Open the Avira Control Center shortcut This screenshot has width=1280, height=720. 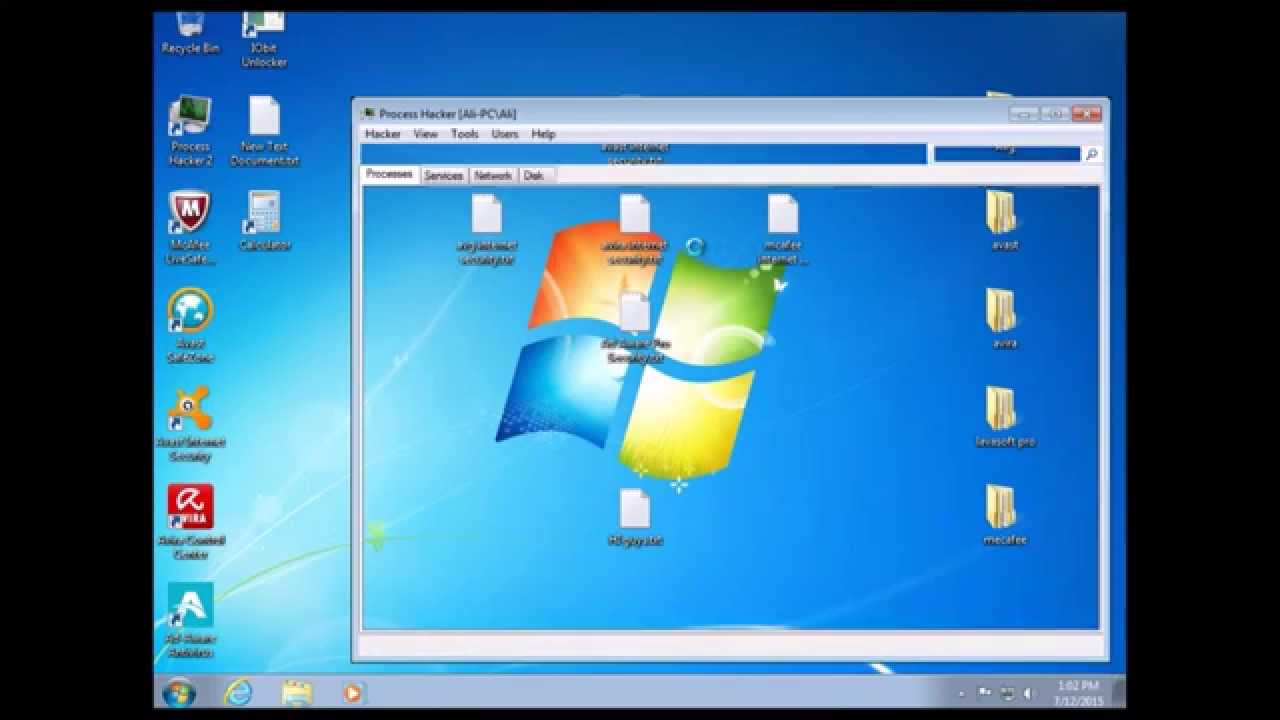click(x=190, y=522)
